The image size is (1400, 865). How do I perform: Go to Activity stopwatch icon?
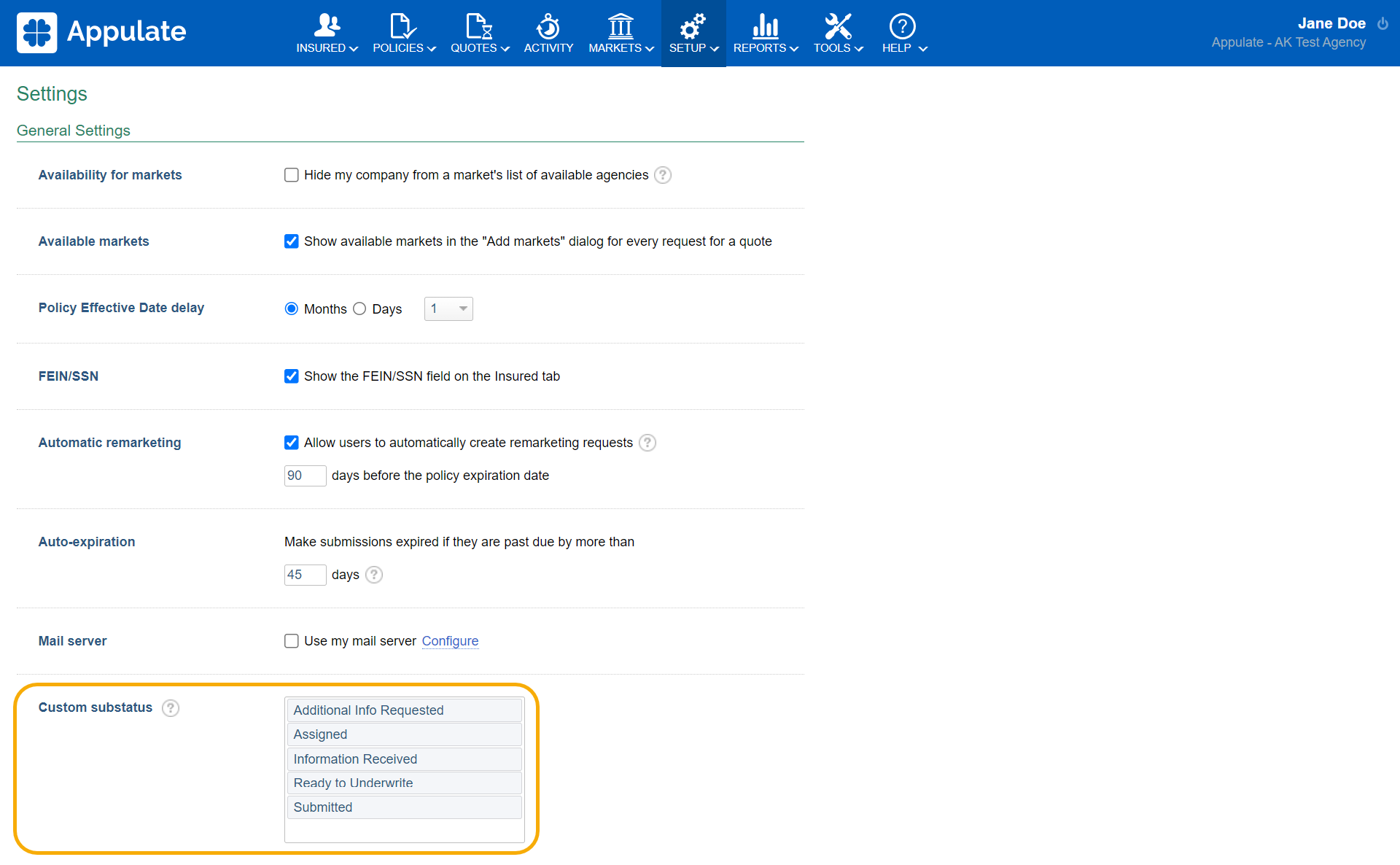(x=548, y=26)
